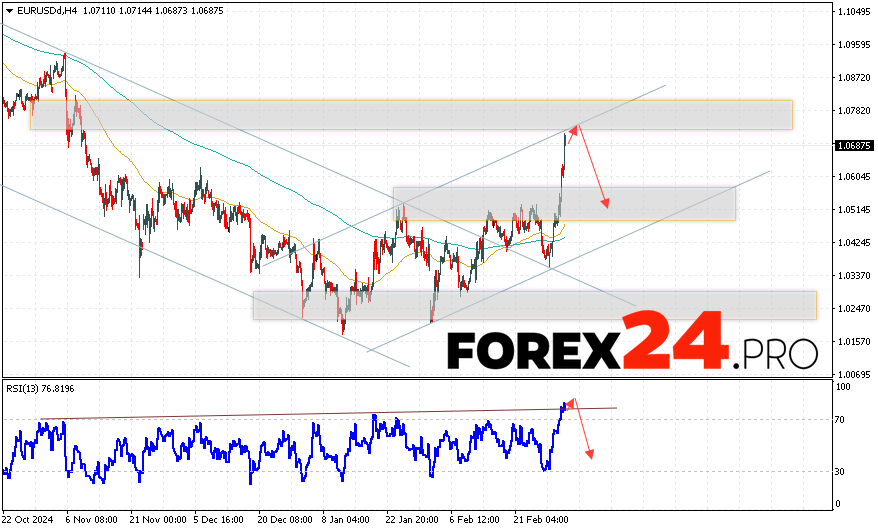
Task: Click the 6 Nov 08:00 time label
Action: pos(91,520)
